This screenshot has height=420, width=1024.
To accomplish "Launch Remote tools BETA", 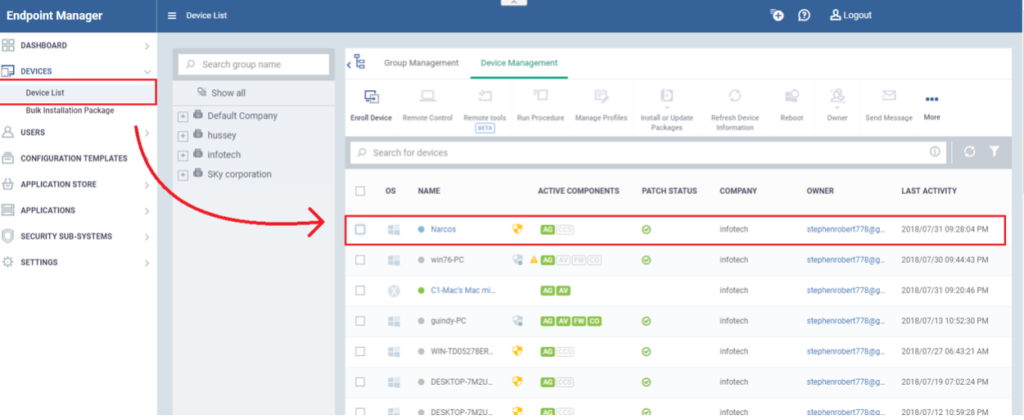I will pos(485,97).
